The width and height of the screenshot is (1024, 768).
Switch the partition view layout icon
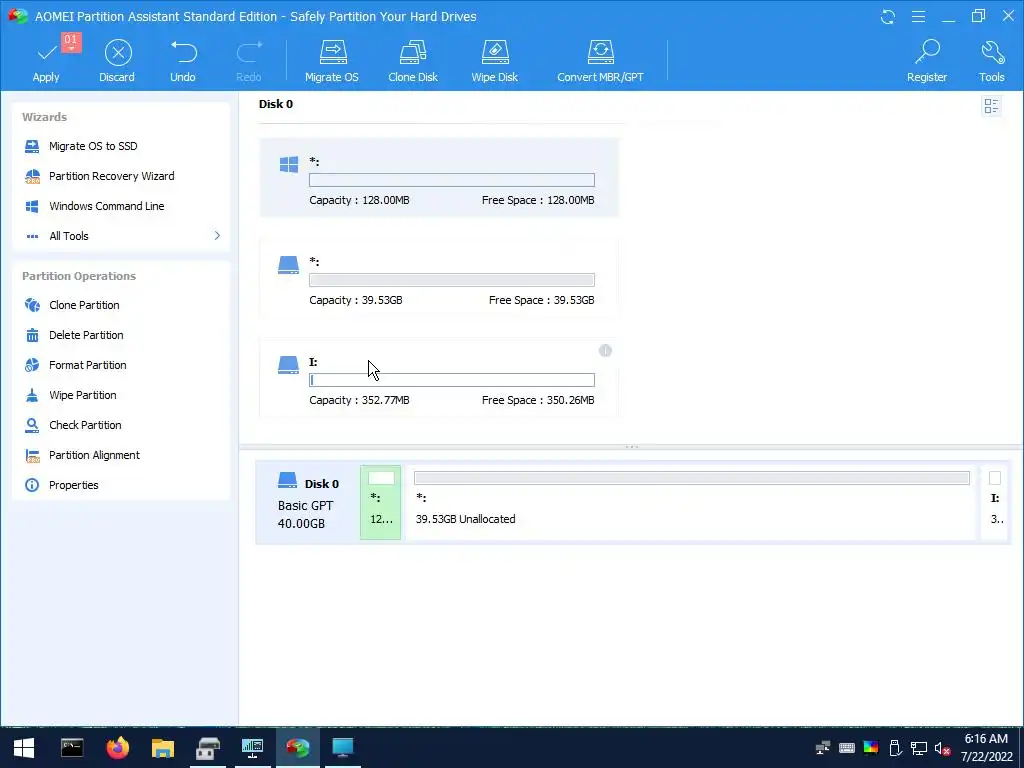pyautogui.click(x=991, y=106)
